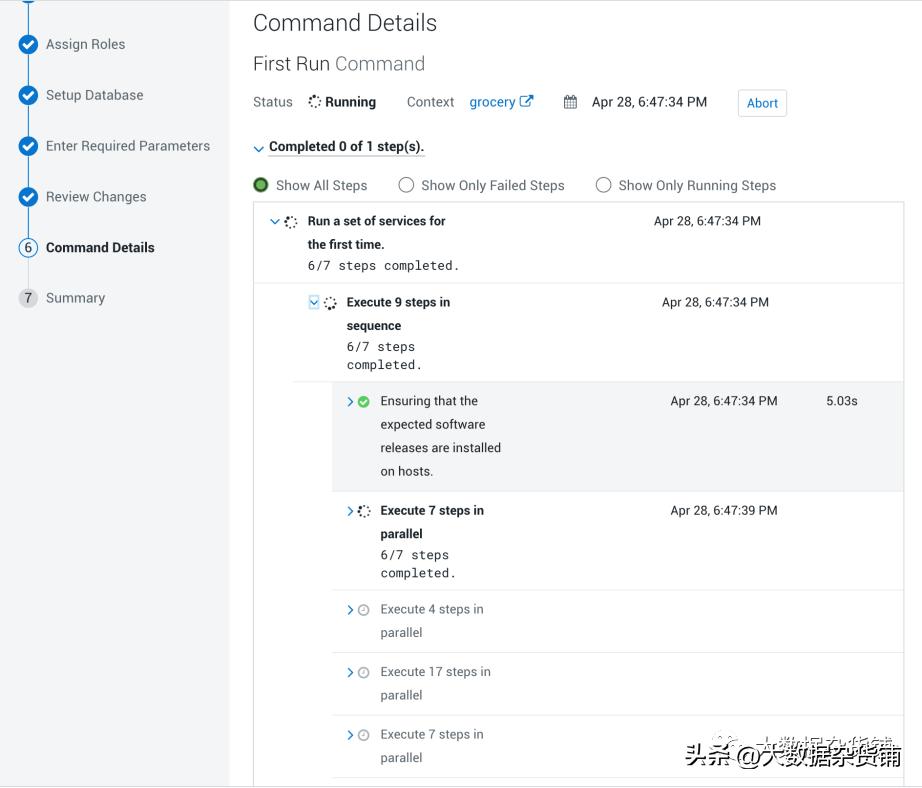The image size is (922, 788).
Task: Go to Enter Required Parameters step
Action: coord(127,146)
